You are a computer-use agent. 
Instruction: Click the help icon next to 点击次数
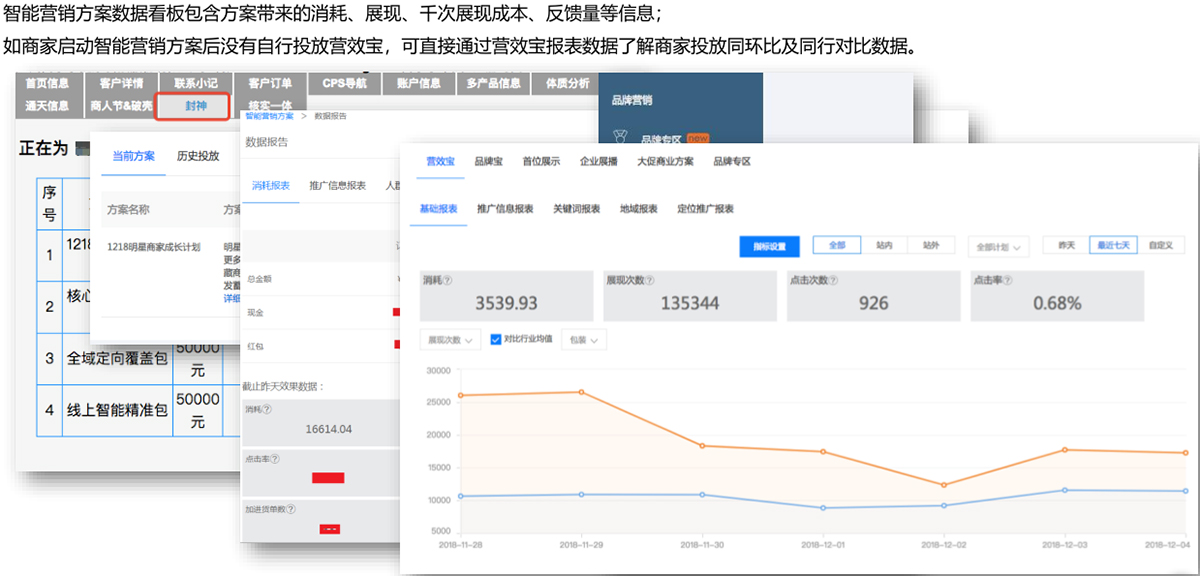point(834,281)
